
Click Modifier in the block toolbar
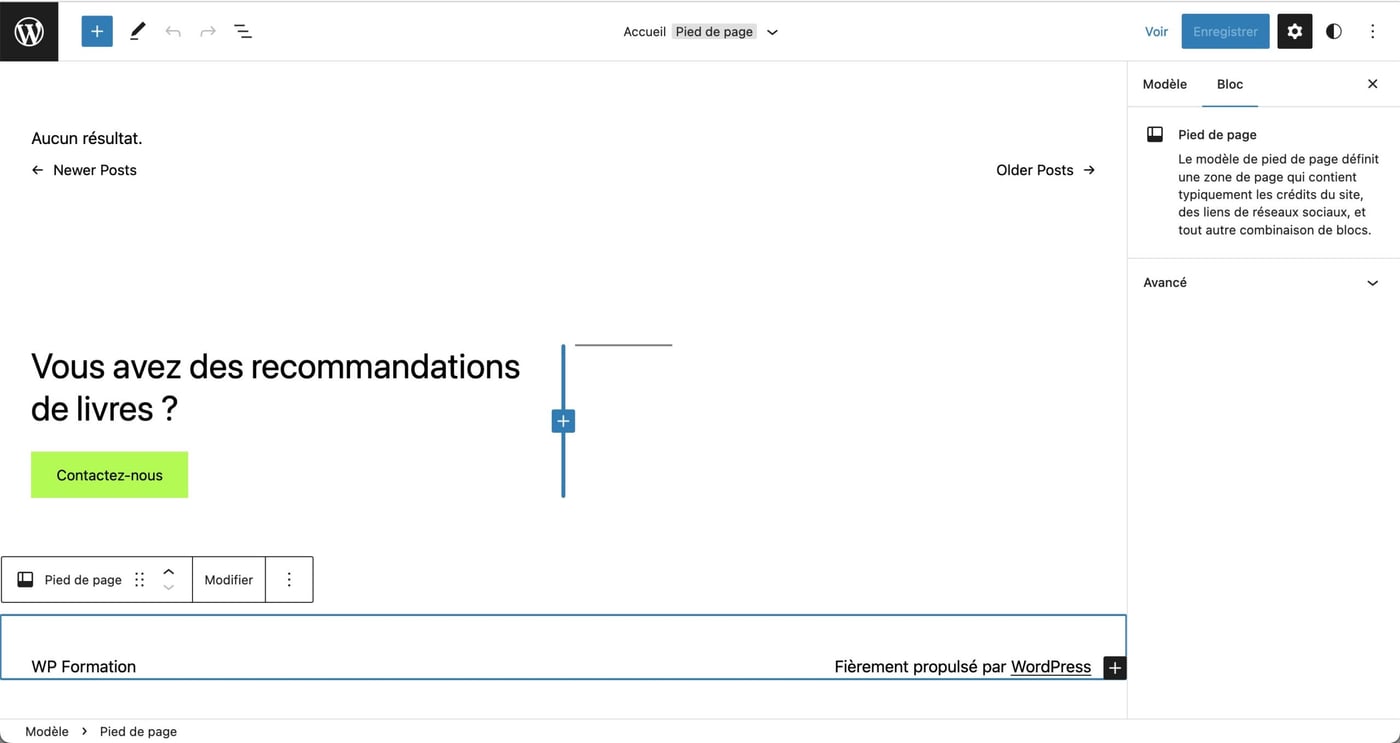(x=229, y=580)
